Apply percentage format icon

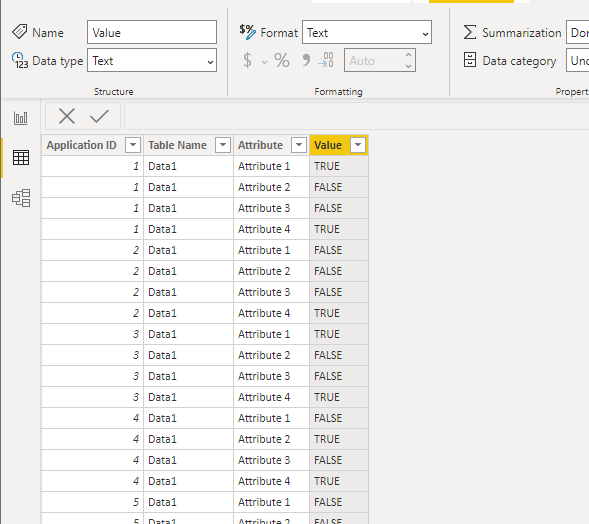tap(282, 60)
